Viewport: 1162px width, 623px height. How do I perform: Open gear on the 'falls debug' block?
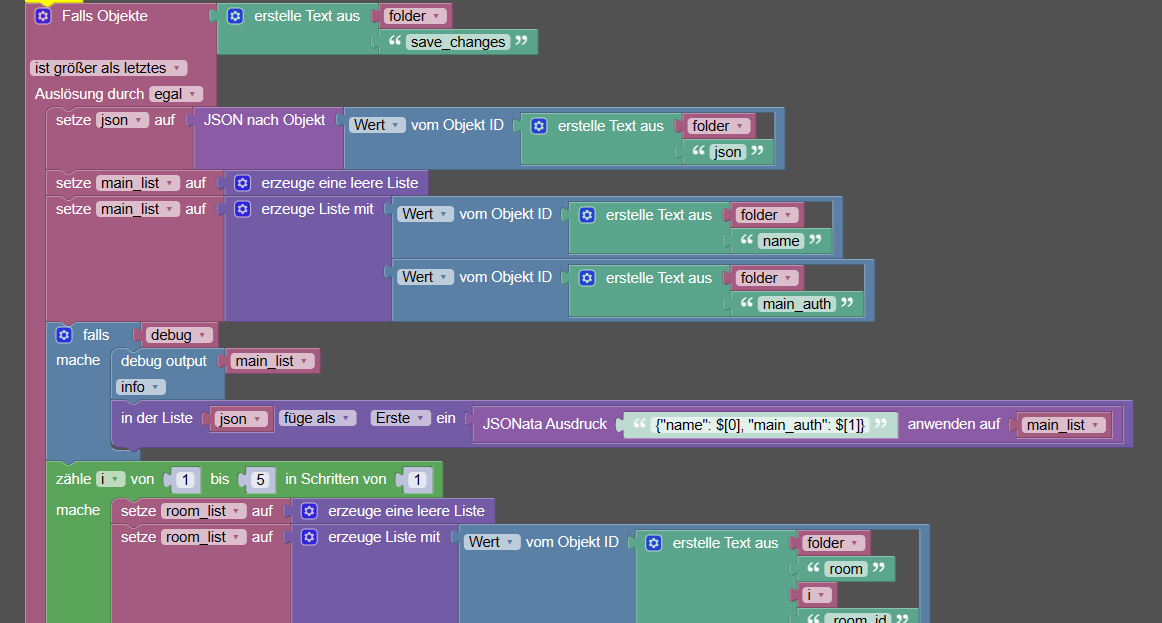(x=64, y=335)
